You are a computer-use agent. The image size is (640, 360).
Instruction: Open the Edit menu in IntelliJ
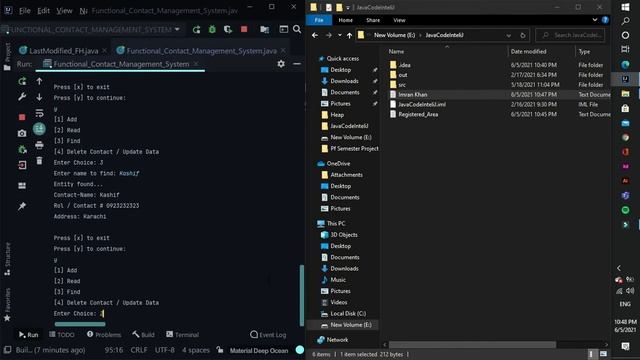pos(43,11)
